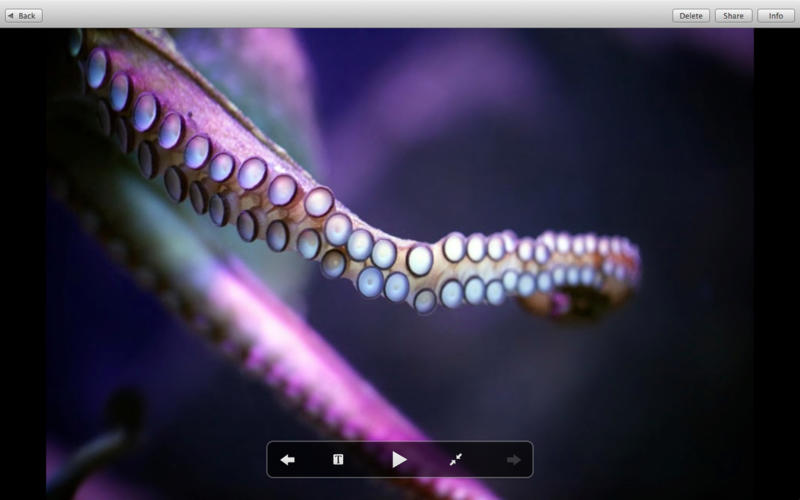Click the octopus tentacle photo

point(400,264)
